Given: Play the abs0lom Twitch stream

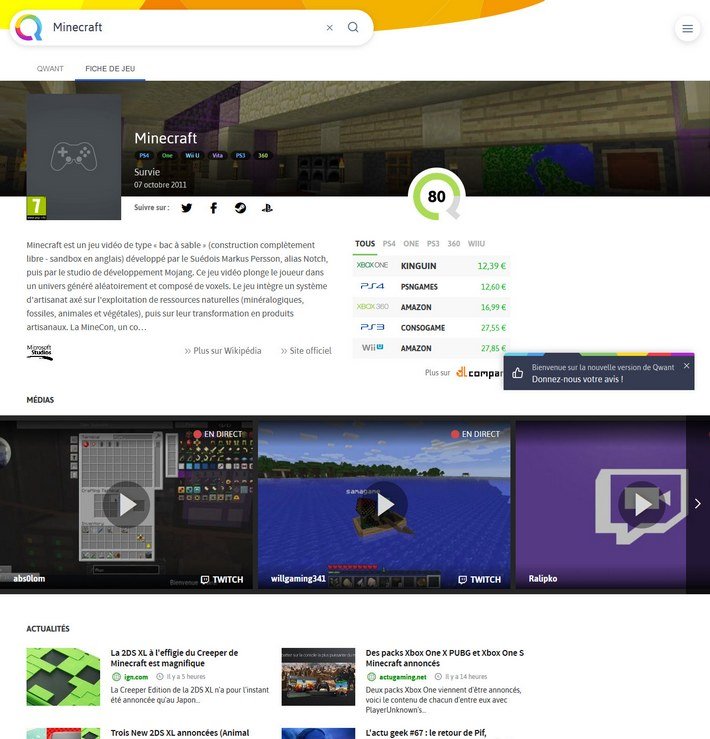Looking at the screenshot, I should tap(126, 504).
